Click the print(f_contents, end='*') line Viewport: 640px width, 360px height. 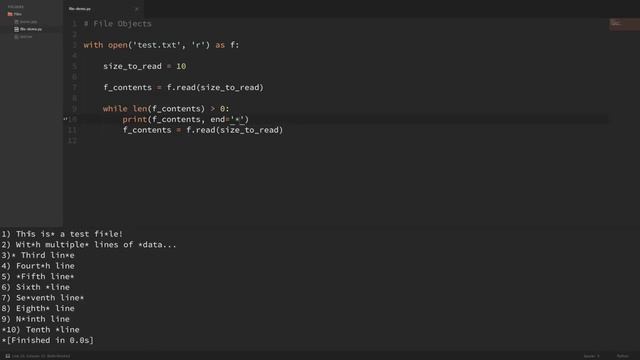186,119
